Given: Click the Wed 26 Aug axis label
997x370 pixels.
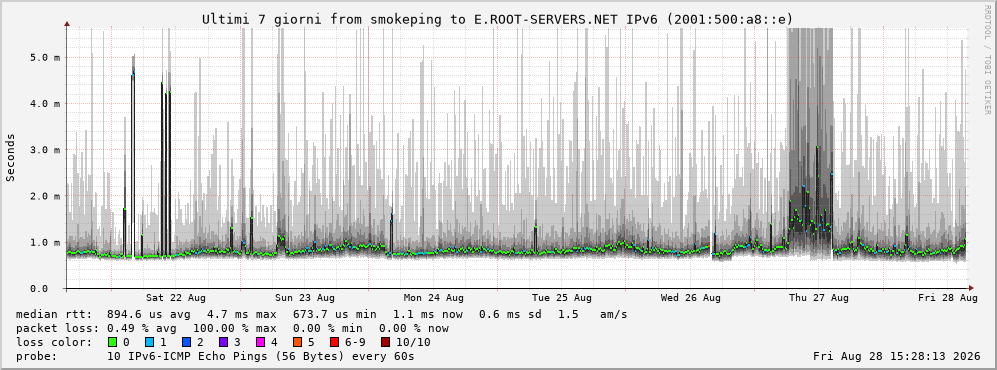Looking at the screenshot, I should 691,298.
